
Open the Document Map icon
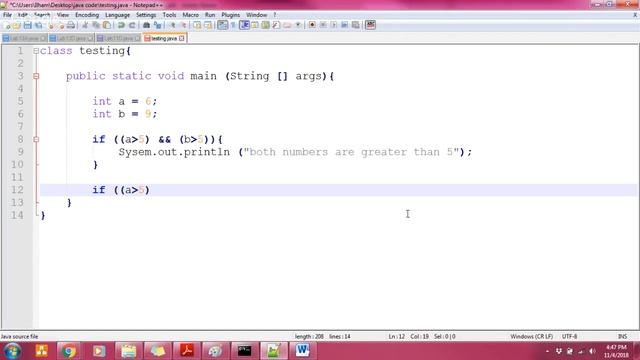tap(265, 25)
